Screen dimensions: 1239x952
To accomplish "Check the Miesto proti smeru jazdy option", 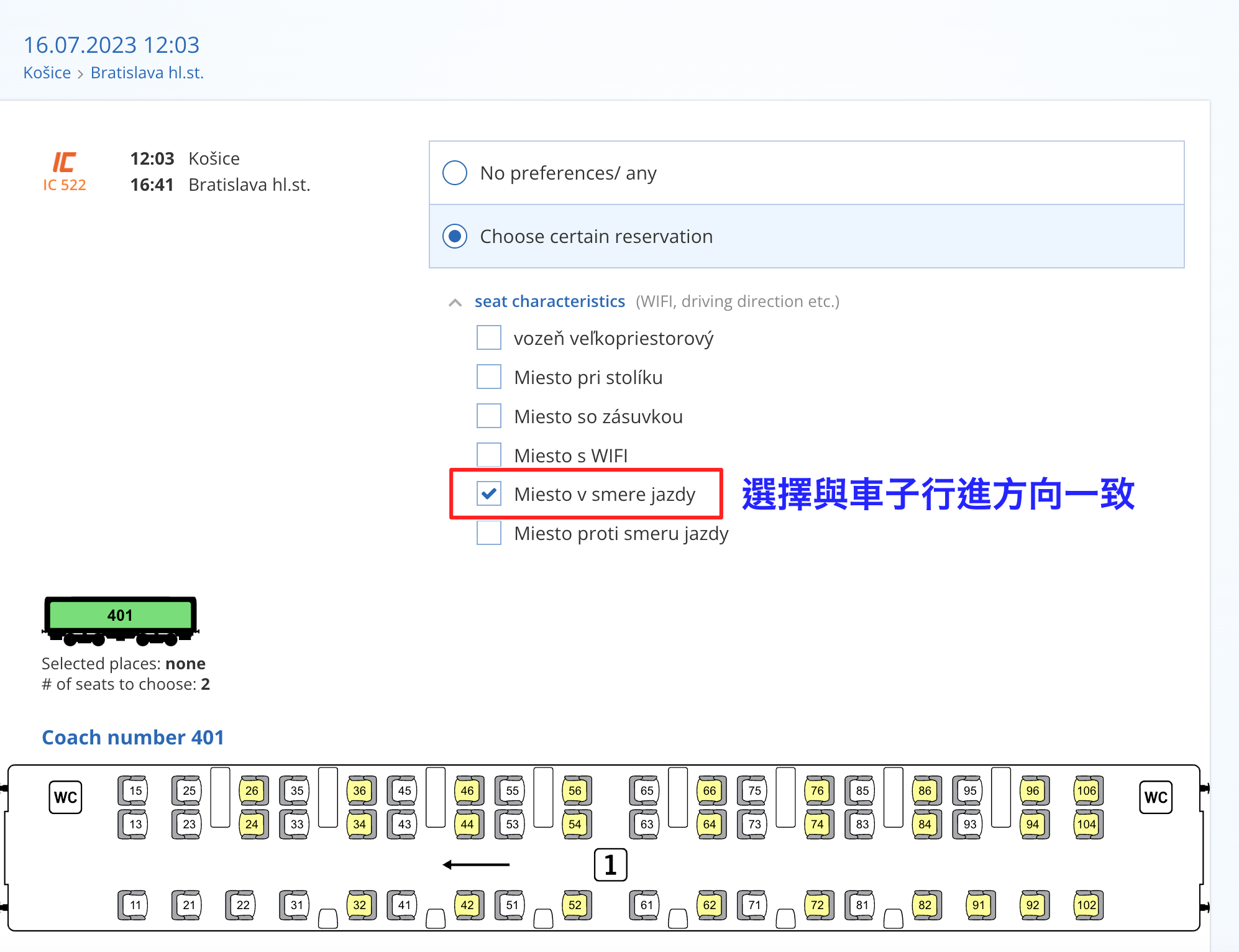I will pyautogui.click(x=489, y=533).
